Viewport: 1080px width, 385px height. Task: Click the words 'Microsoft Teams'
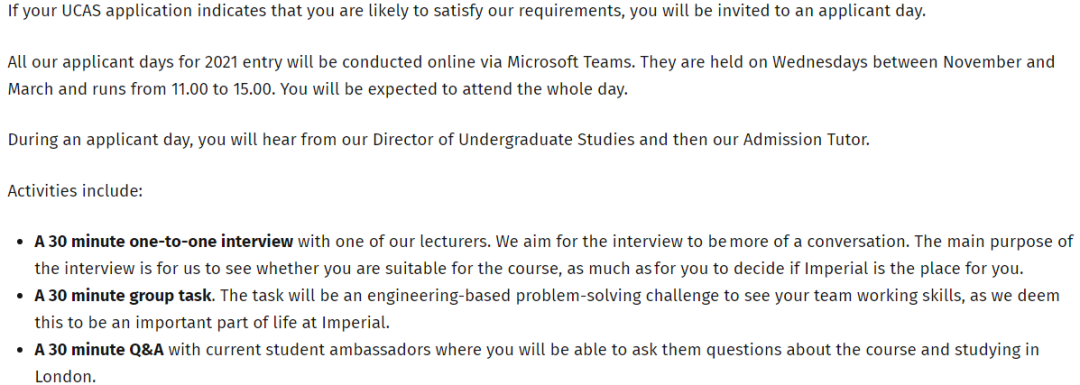click(572, 62)
